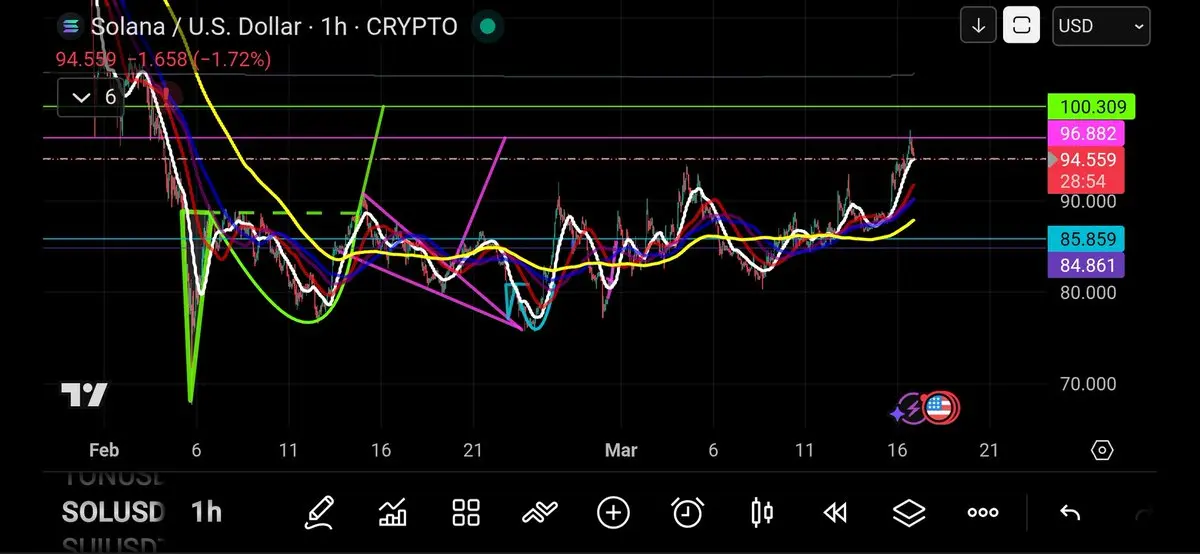Open more options three-dots icon
Viewport: 1200px width, 554px height.
pyautogui.click(x=983, y=513)
